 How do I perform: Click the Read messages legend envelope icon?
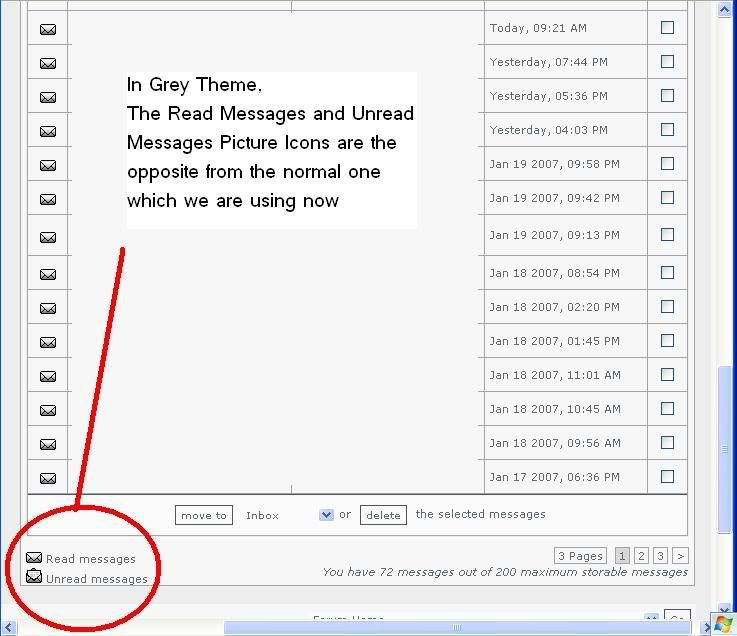tap(34, 559)
